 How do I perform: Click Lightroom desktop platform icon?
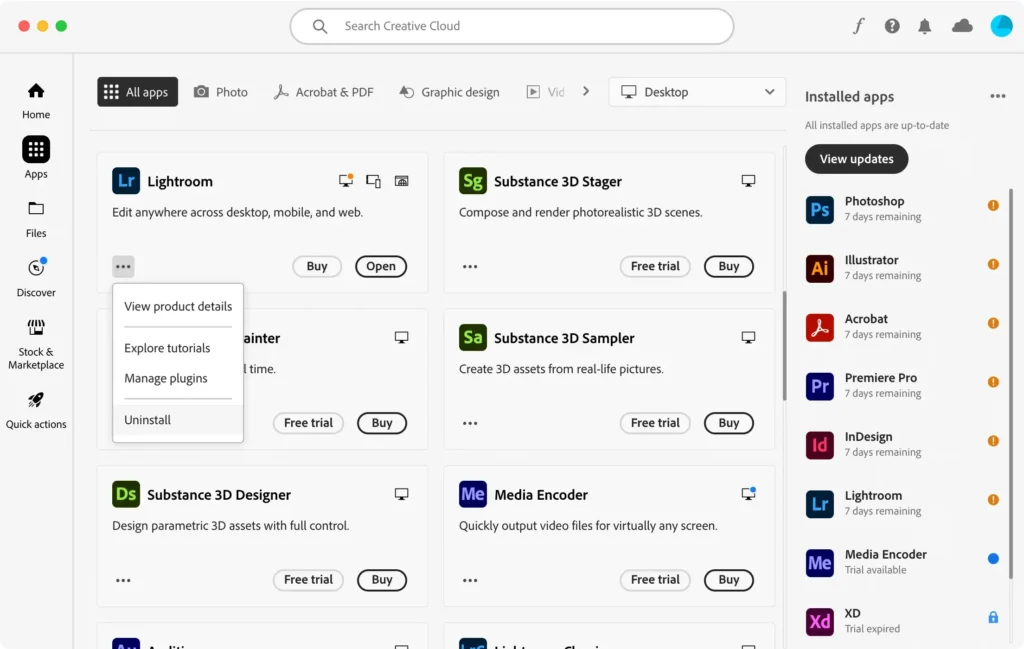[x=346, y=180]
